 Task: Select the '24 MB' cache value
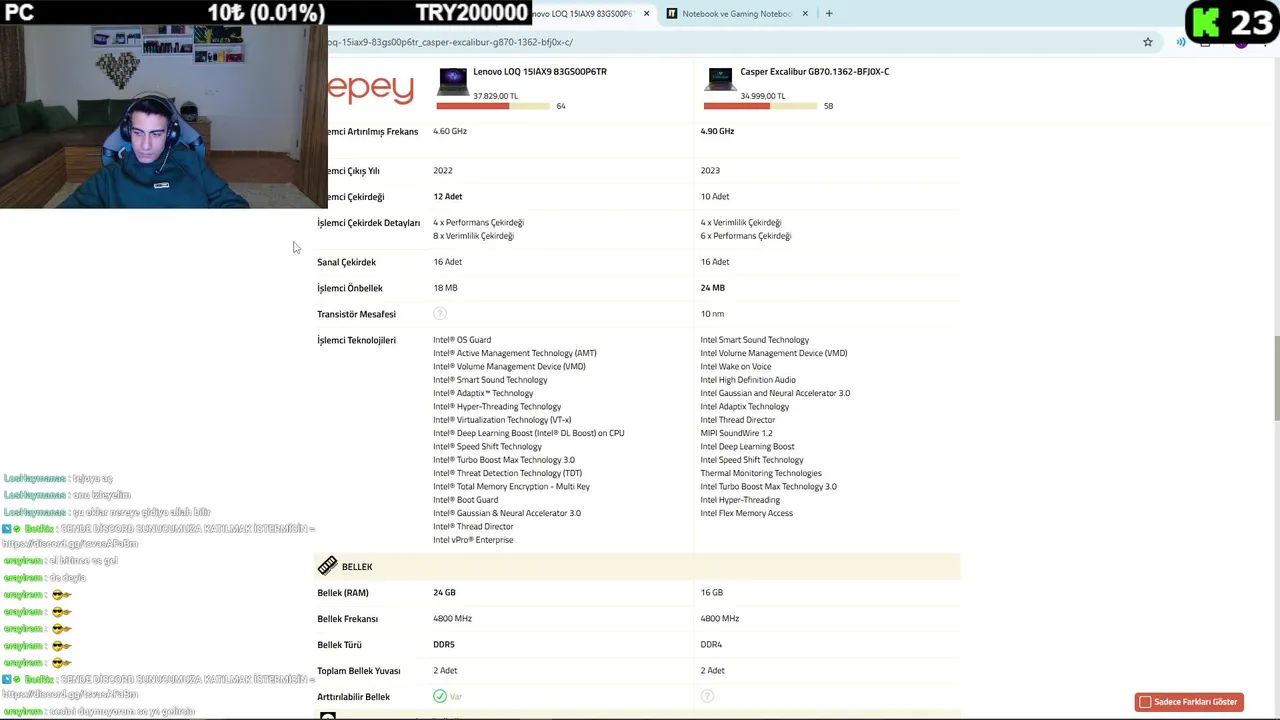(x=713, y=288)
